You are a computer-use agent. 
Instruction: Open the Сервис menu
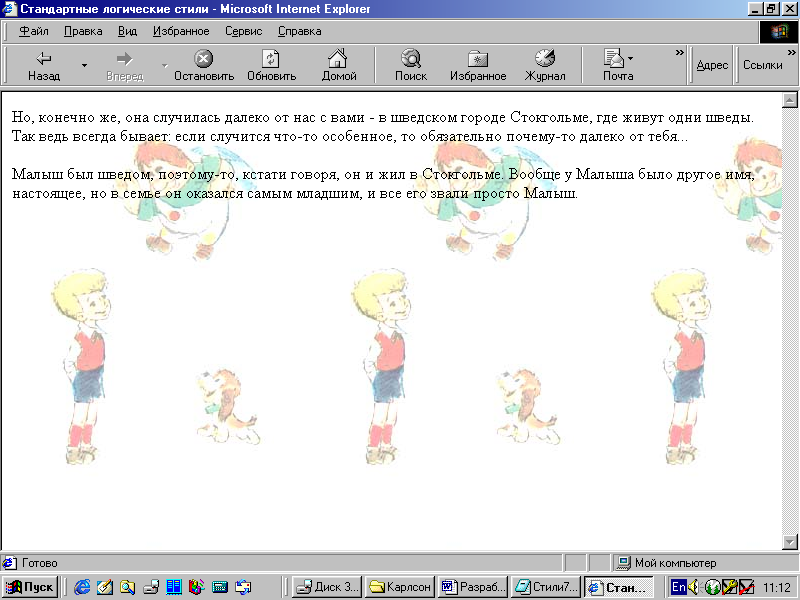tap(243, 31)
